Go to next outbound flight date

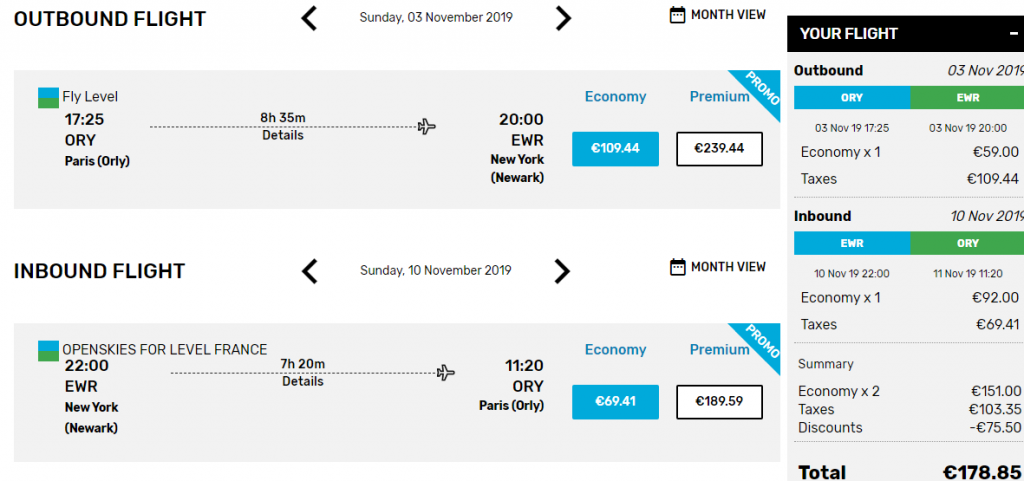[x=563, y=18]
